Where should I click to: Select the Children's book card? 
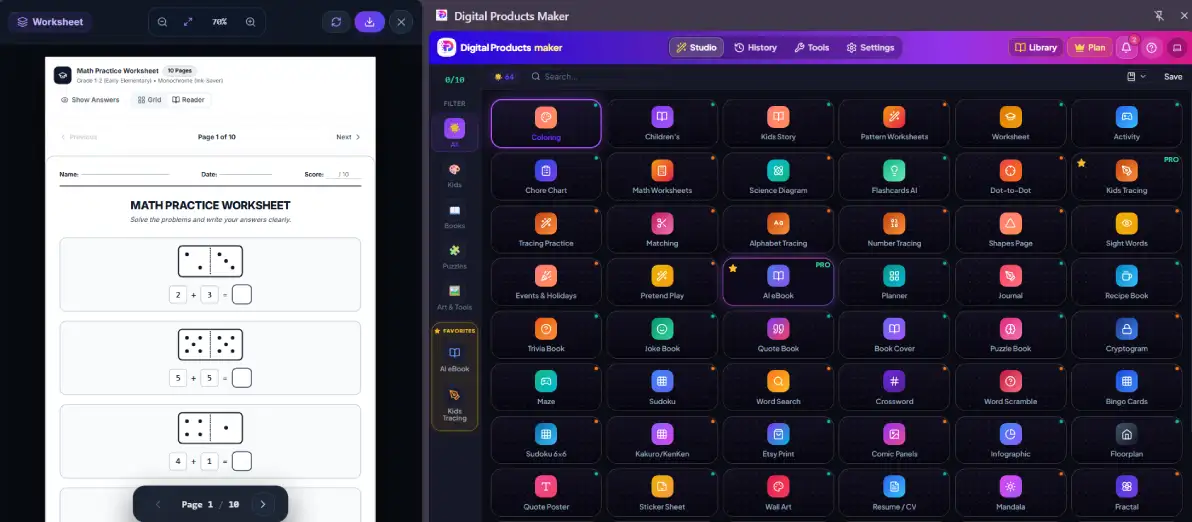click(x=662, y=123)
